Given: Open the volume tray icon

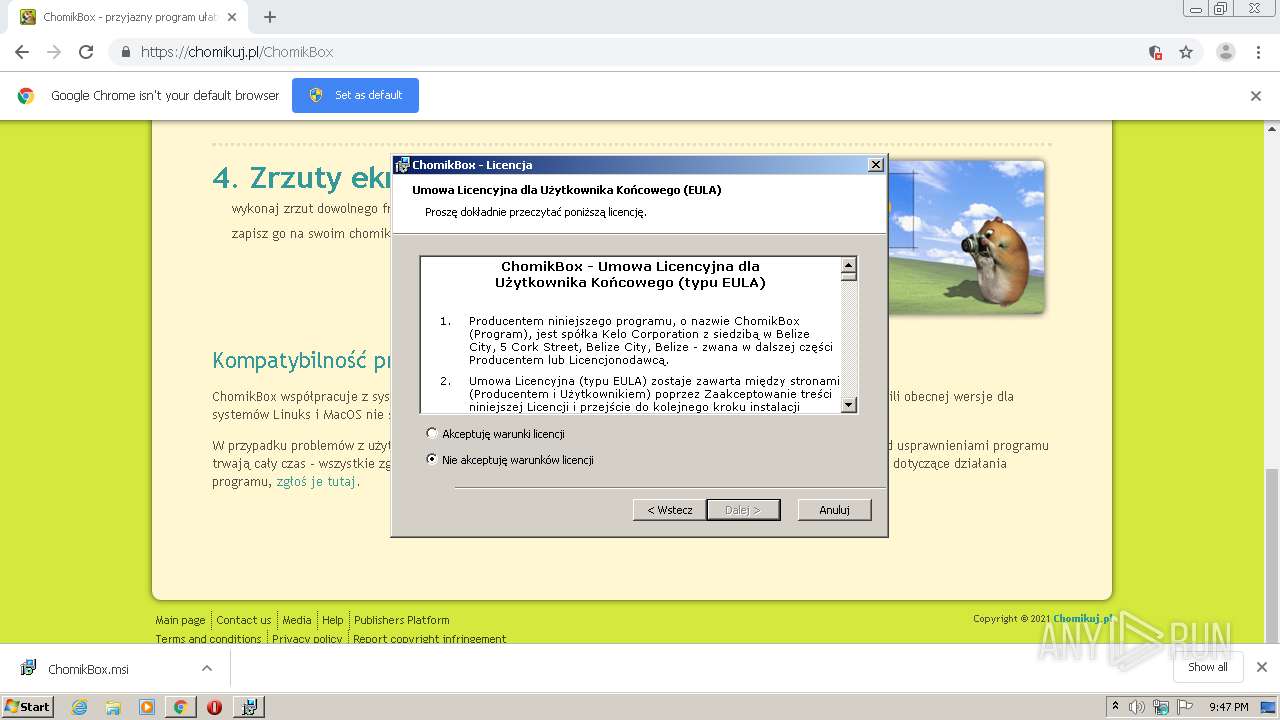Looking at the screenshot, I should pyautogui.click(x=1137, y=707).
